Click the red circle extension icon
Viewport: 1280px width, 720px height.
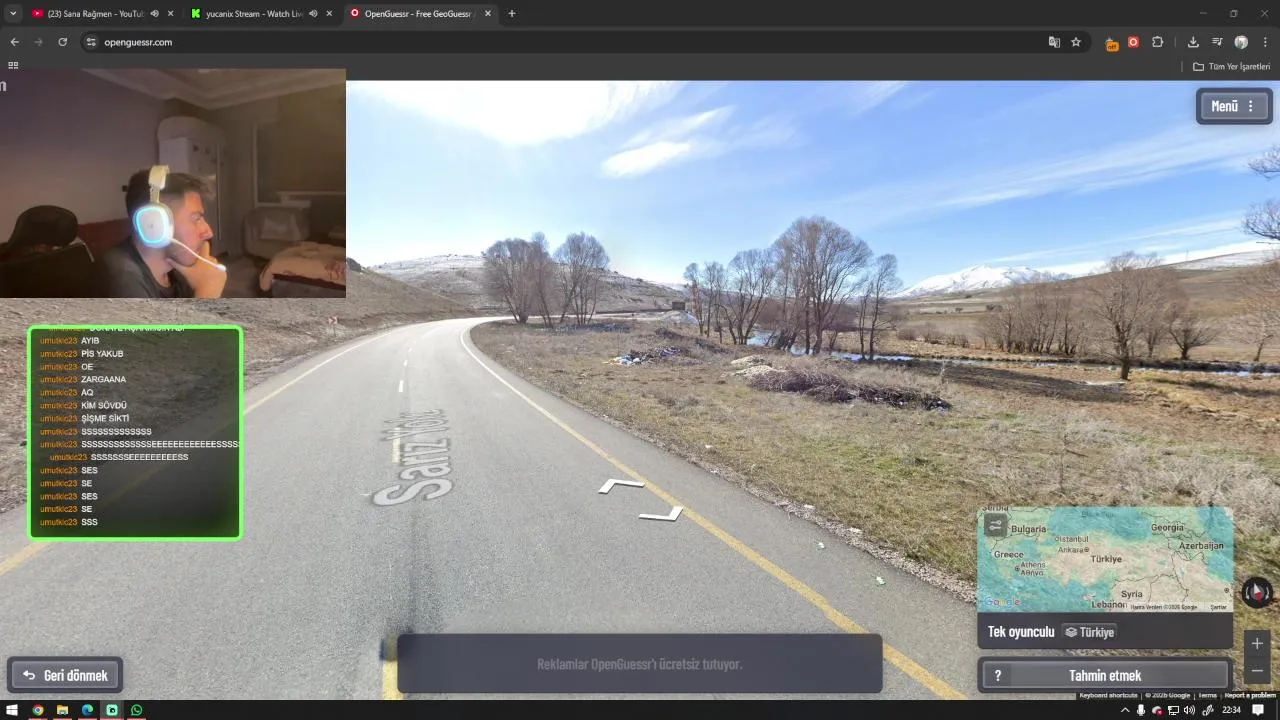[1133, 42]
